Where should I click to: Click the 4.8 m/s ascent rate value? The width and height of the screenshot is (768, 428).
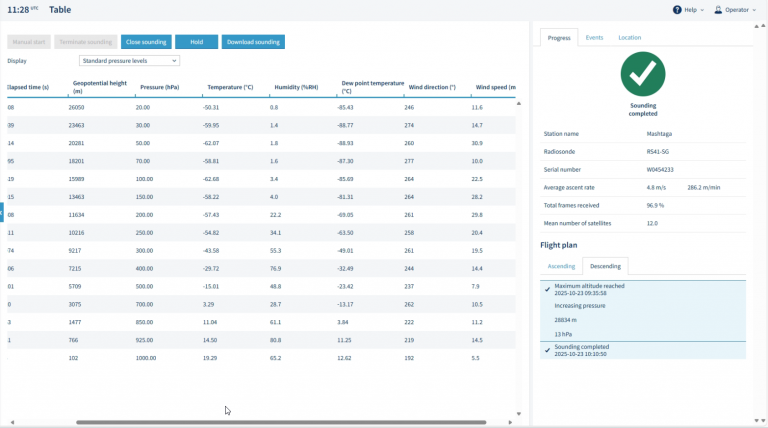click(656, 188)
